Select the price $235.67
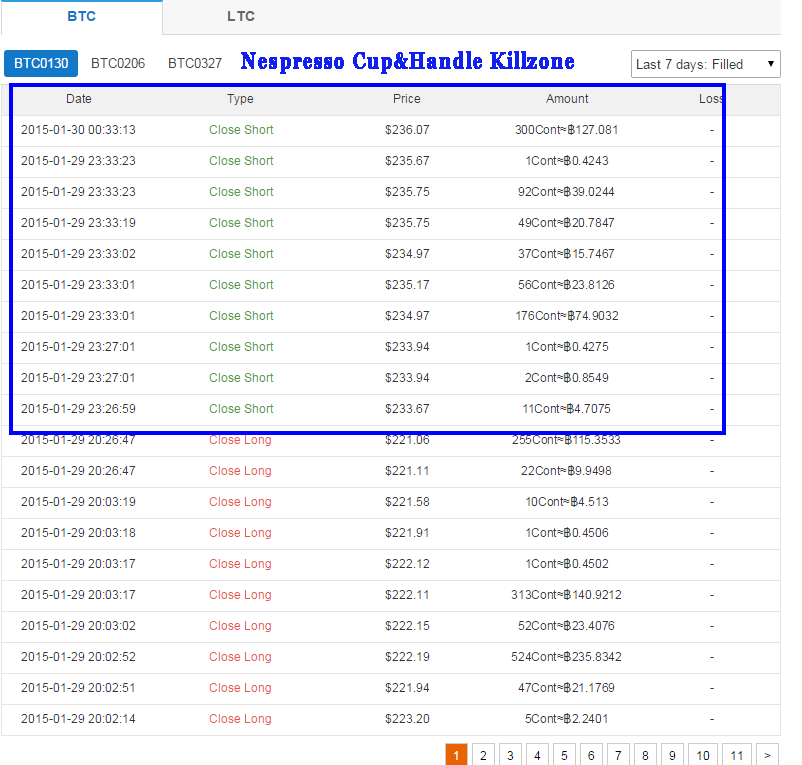The width and height of the screenshot is (802, 765). (x=407, y=161)
